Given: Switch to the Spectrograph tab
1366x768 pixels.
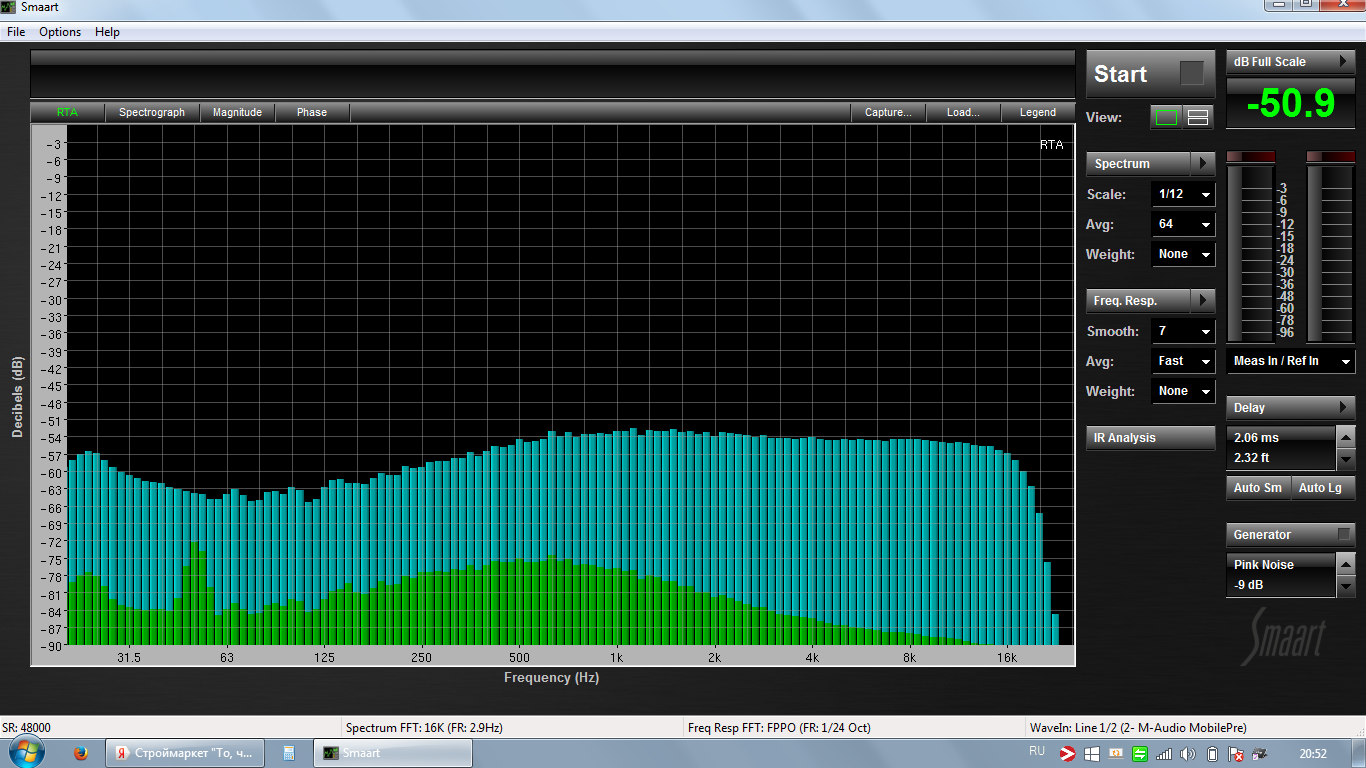Looking at the screenshot, I should (152, 113).
